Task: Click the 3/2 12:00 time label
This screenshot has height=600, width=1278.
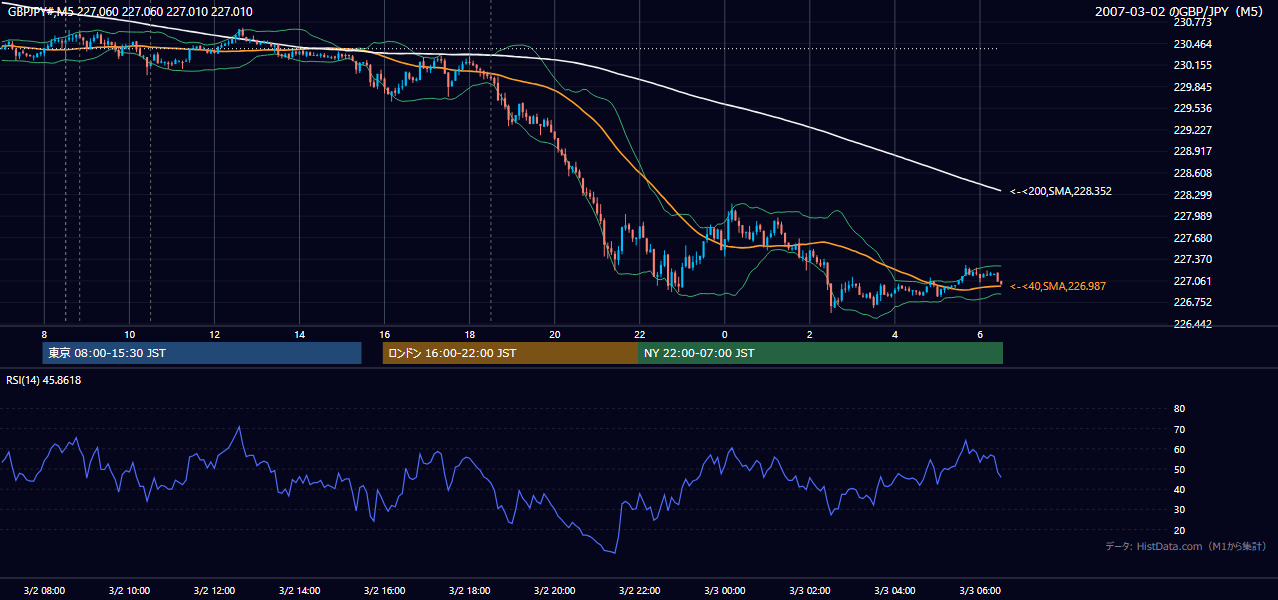Action: point(214,590)
